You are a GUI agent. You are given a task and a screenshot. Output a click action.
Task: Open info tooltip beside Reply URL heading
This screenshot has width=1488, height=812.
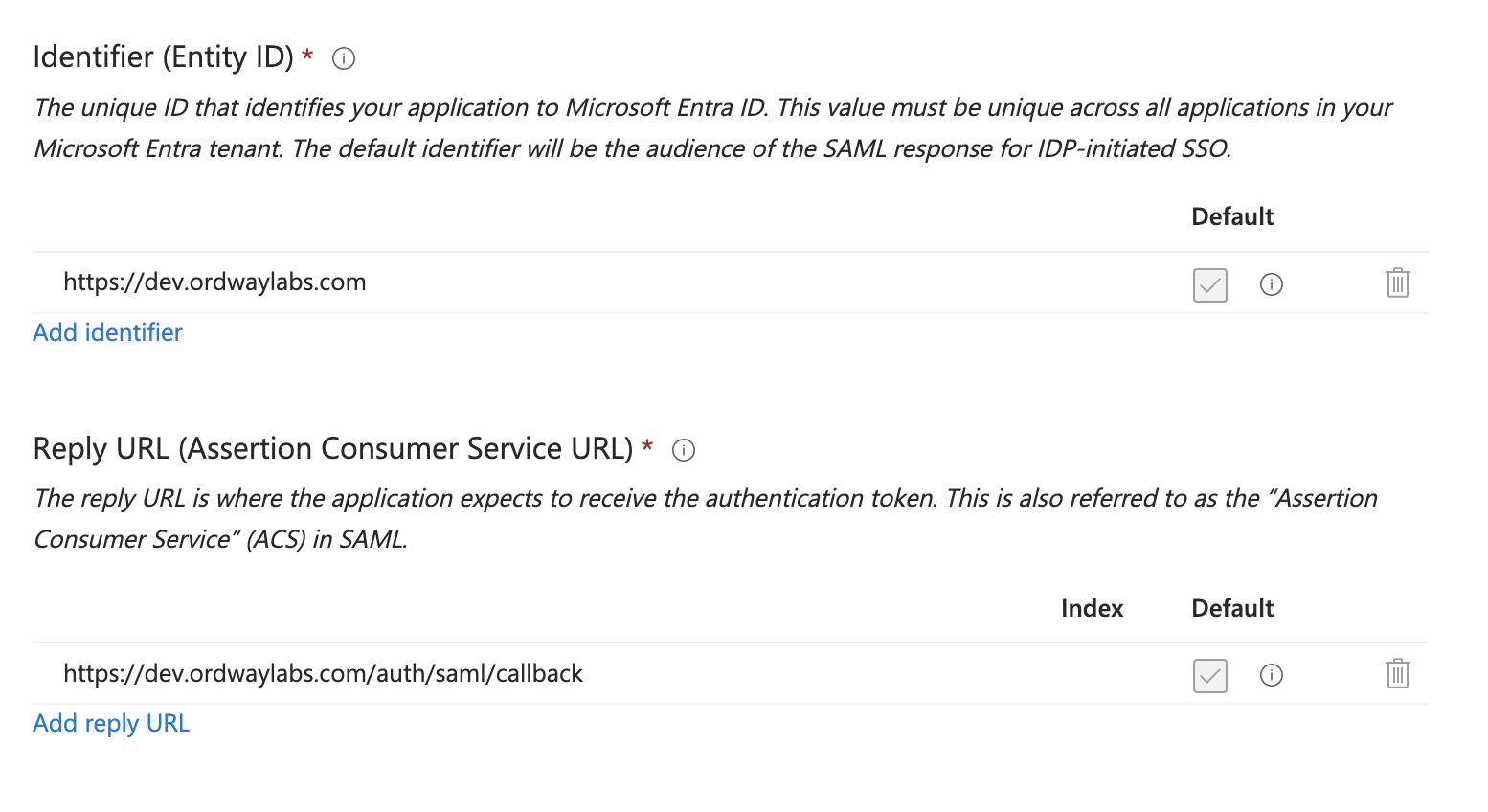pos(684,450)
